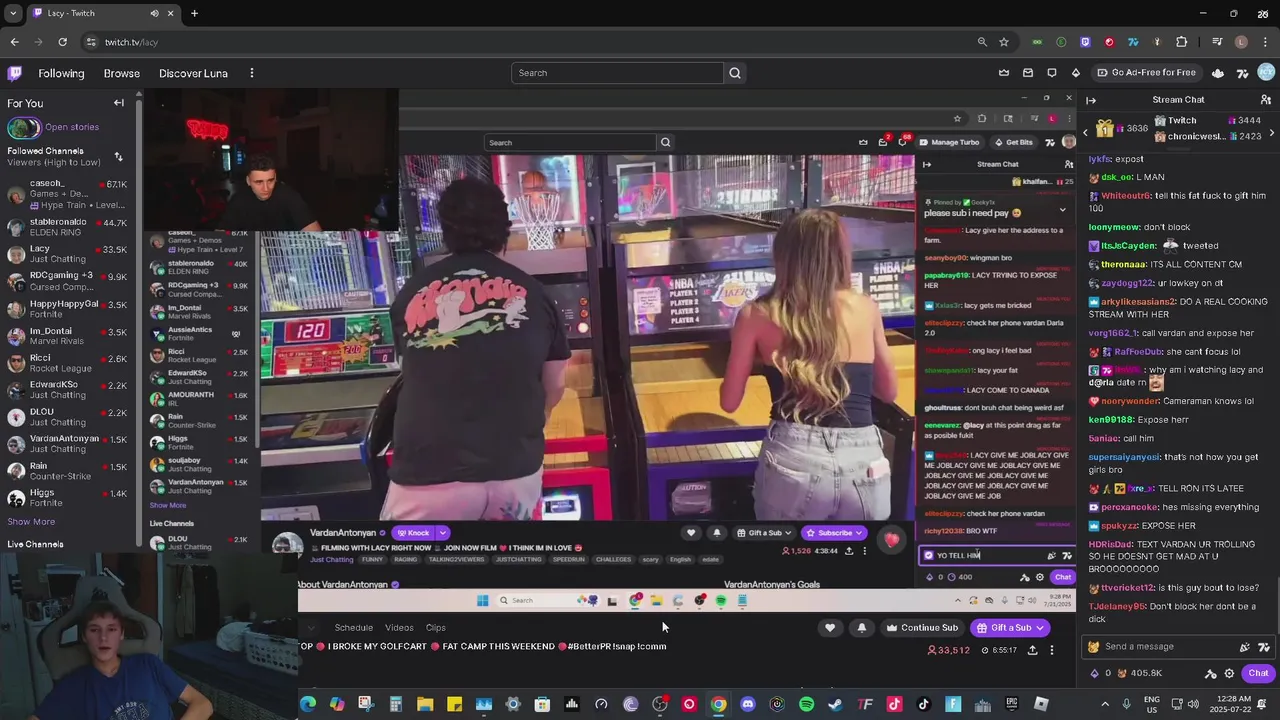Expand Gift a Sub dropdown
The image size is (1280, 720).
click(1041, 628)
